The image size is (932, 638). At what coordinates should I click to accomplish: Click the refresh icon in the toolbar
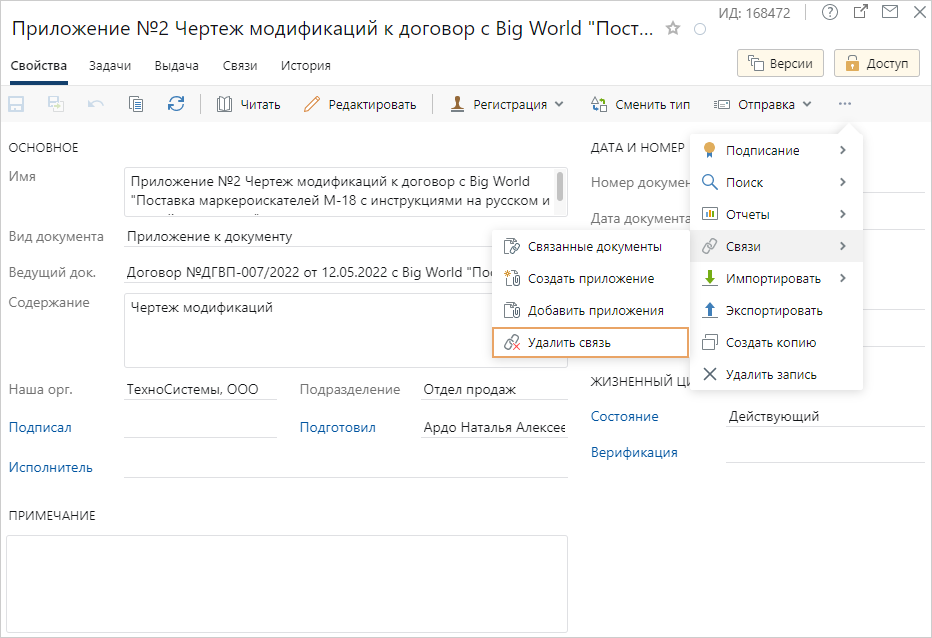(176, 104)
